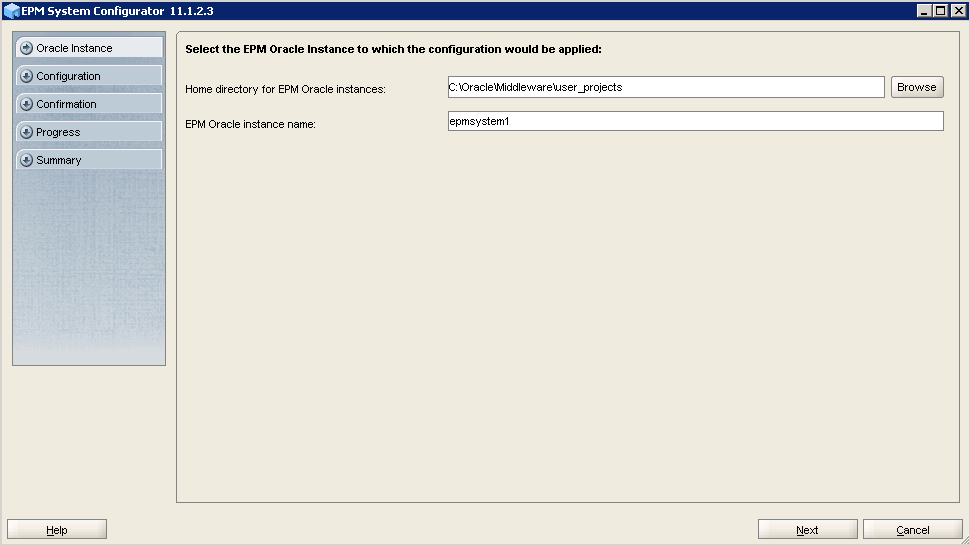Switch to the Progress step label
This screenshot has height=546, width=970.
pos(58,132)
